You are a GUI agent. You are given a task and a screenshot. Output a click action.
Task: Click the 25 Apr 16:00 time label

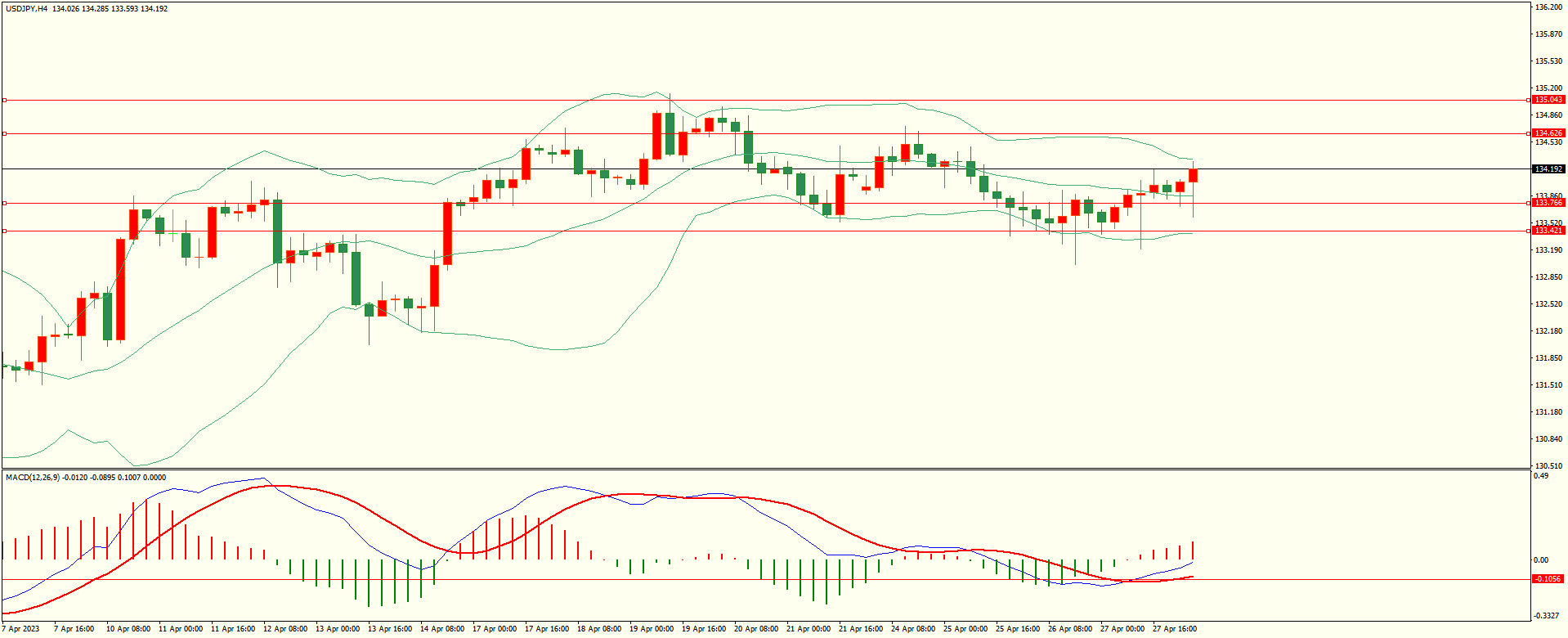(1018, 629)
